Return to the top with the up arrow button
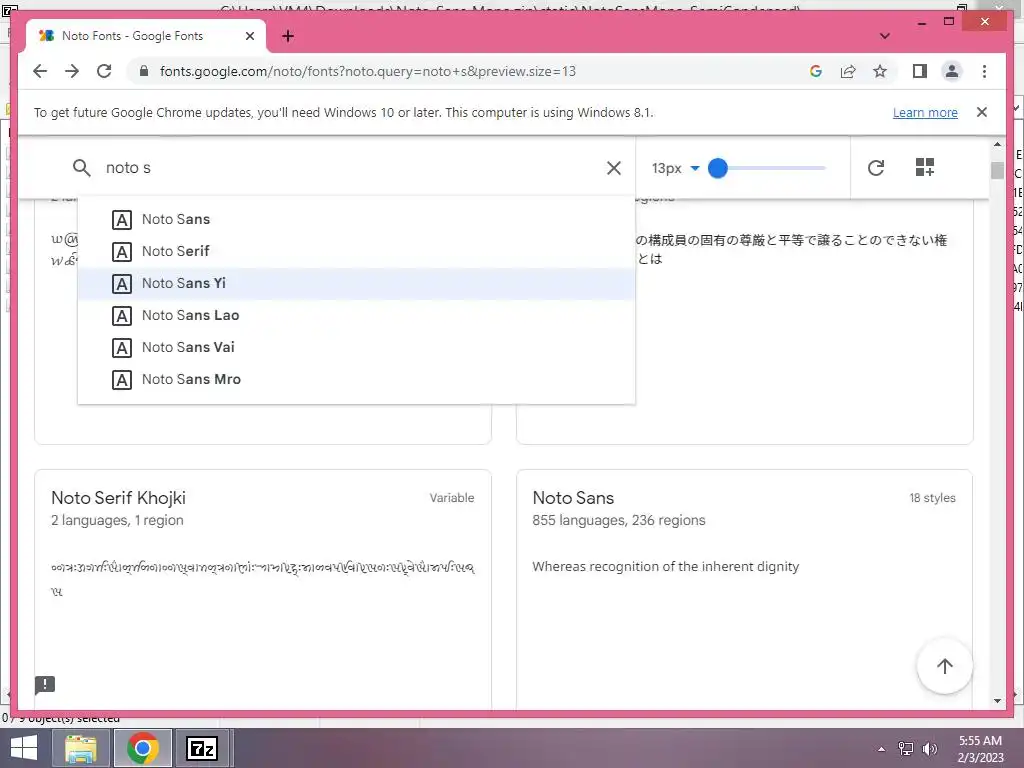This screenshot has width=1024, height=768. [x=944, y=665]
